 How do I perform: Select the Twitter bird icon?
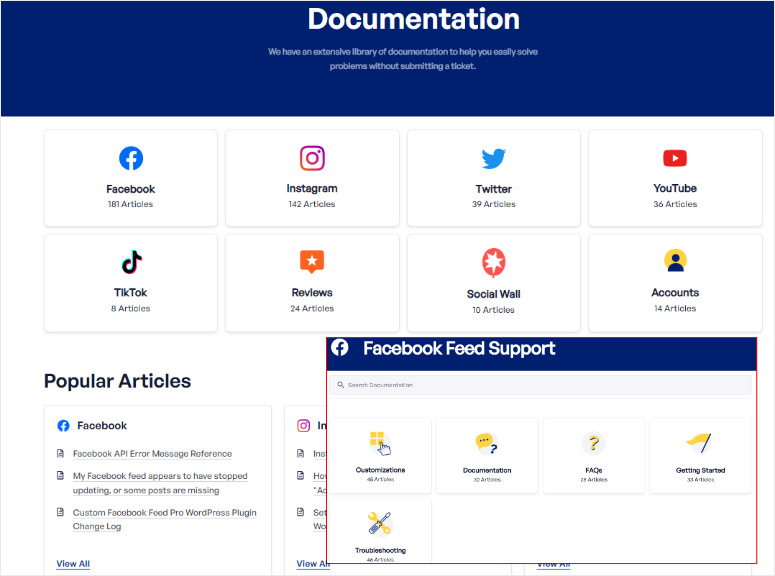coord(494,158)
